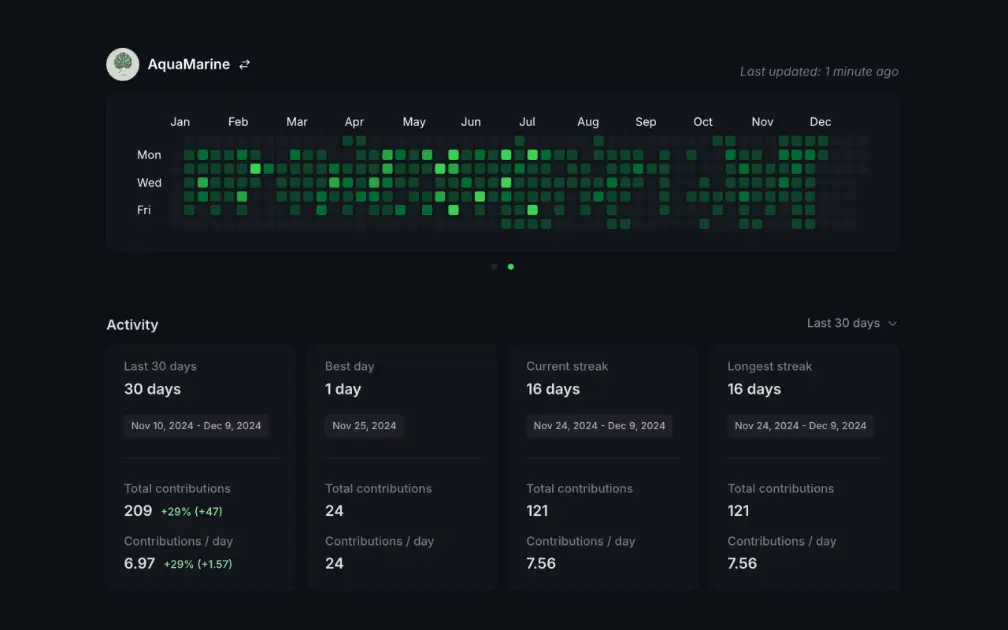Select the Jul month label
Screen dimensions: 1008x630
[x=527, y=121]
